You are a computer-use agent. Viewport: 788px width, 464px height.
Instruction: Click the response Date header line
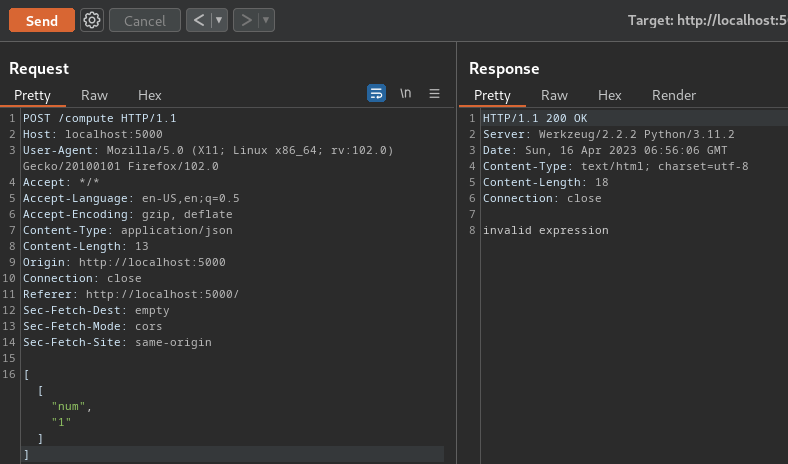(x=605, y=150)
